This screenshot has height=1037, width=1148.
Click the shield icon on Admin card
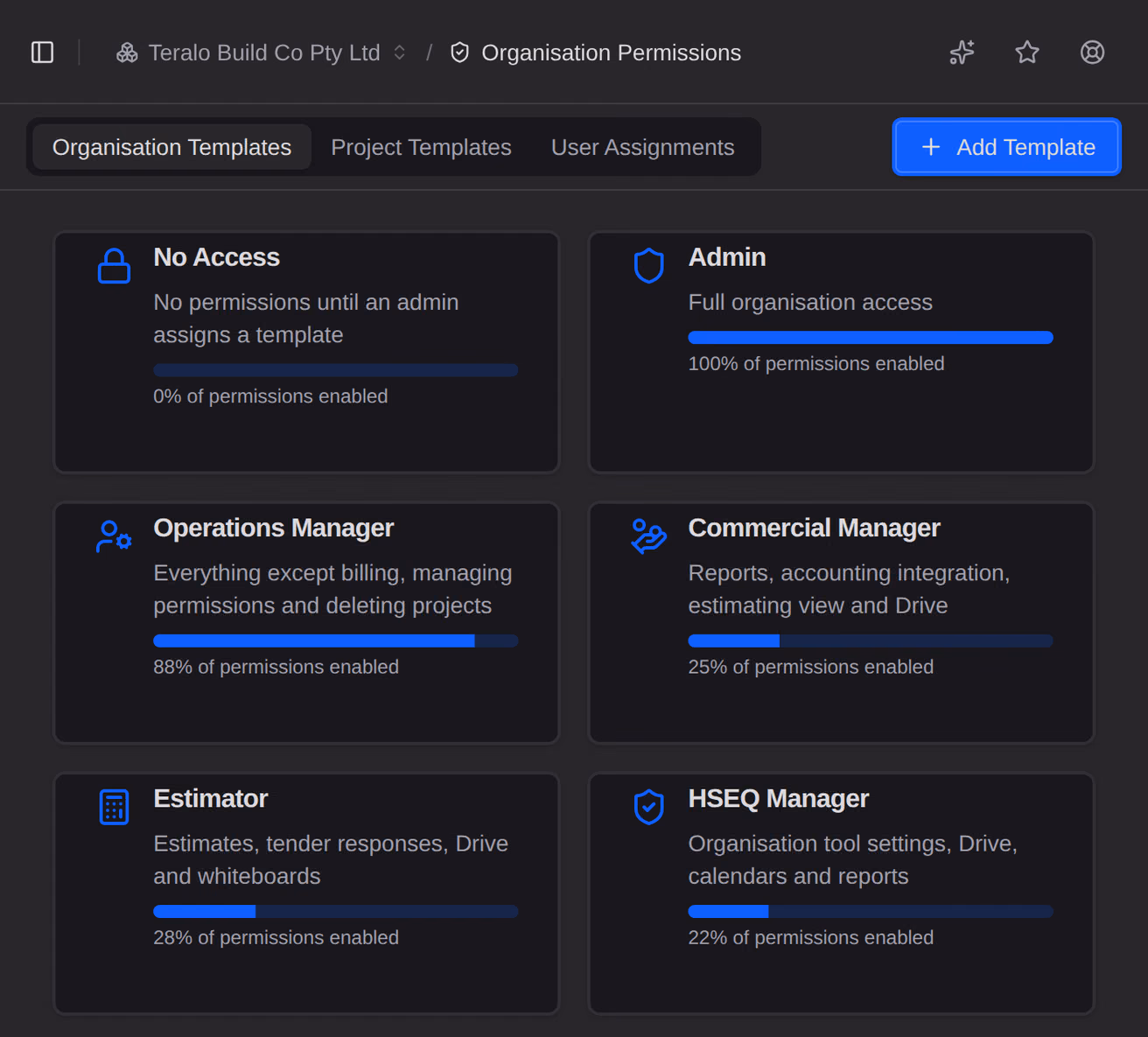coord(648,266)
